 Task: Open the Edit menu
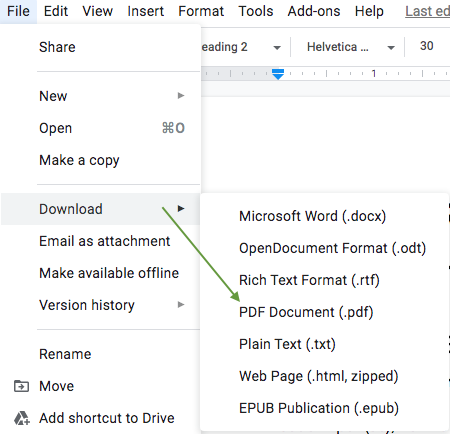tap(56, 11)
